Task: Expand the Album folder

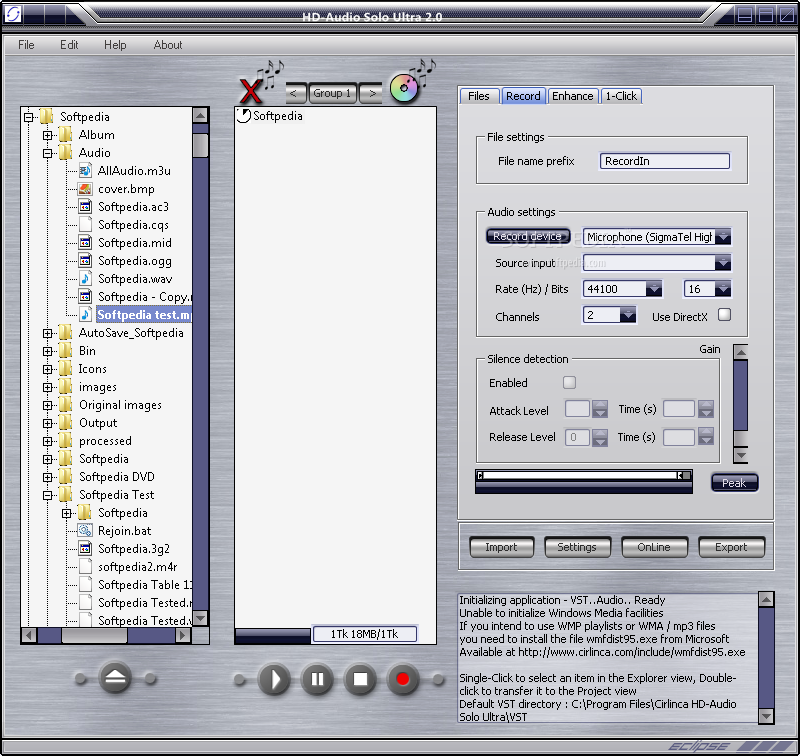Action: 47,135
